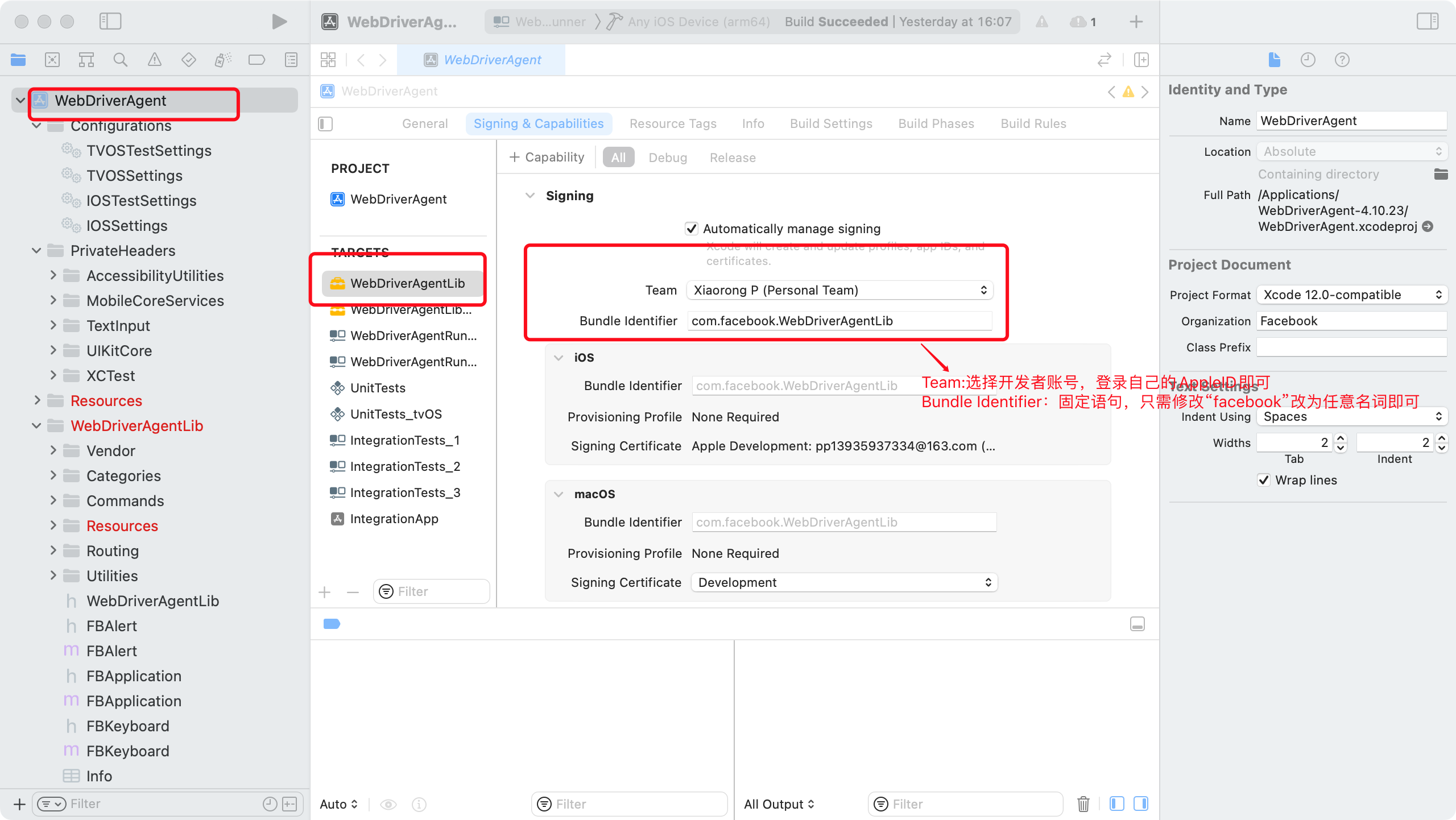Go back in editor history
Screen dimensions: 1456x820
[x=361, y=60]
